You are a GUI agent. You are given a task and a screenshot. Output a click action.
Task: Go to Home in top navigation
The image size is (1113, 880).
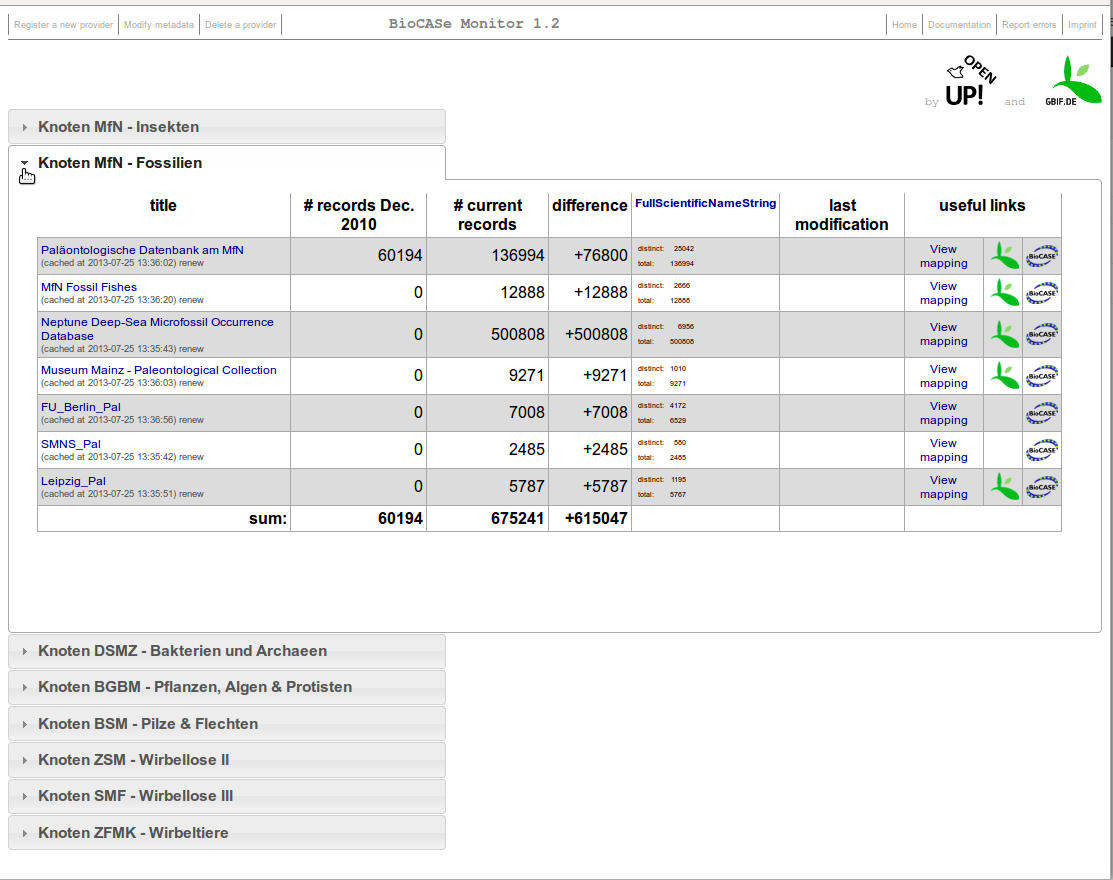coord(904,25)
